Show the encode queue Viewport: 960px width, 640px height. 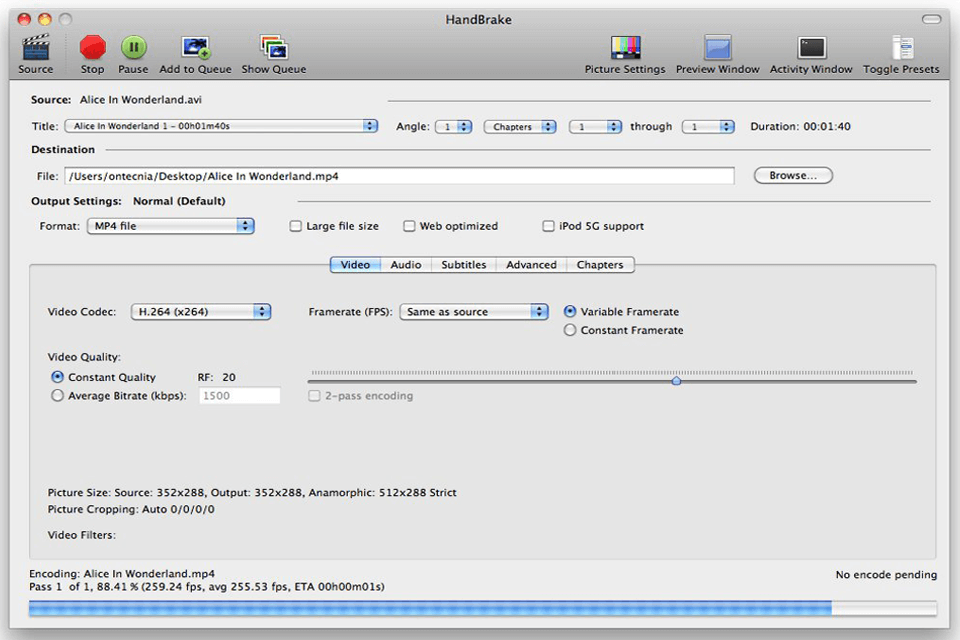coord(272,47)
